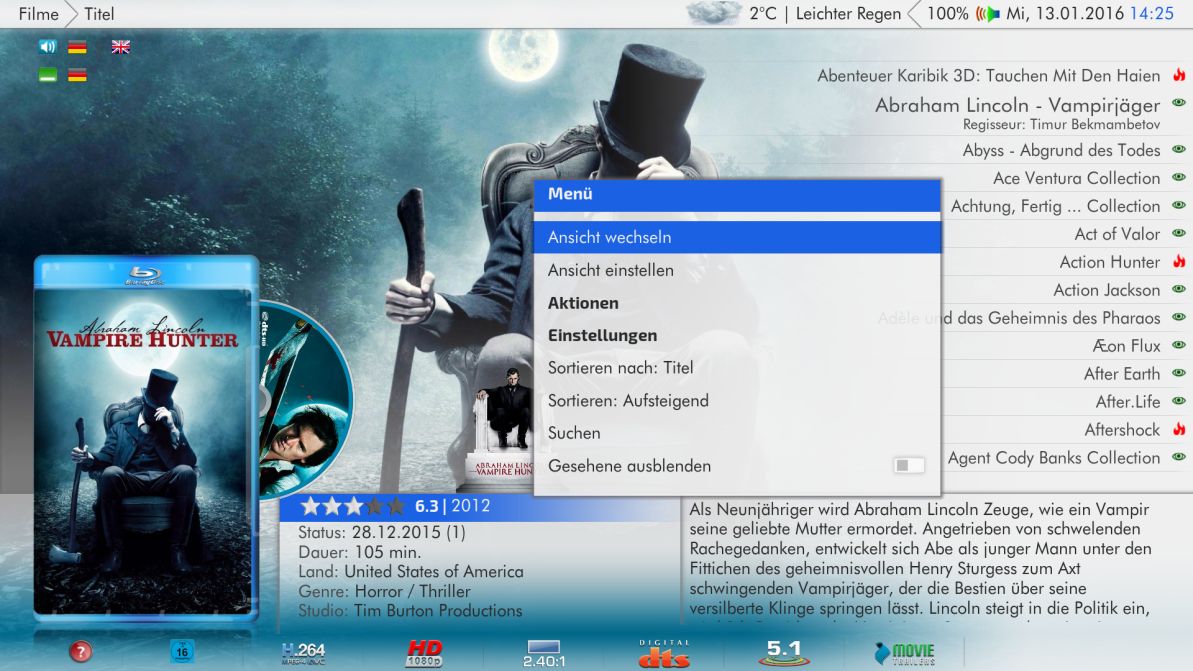This screenshot has width=1193, height=671.
Task: Click the Digital DTS audio icon
Action: [x=664, y=653]
